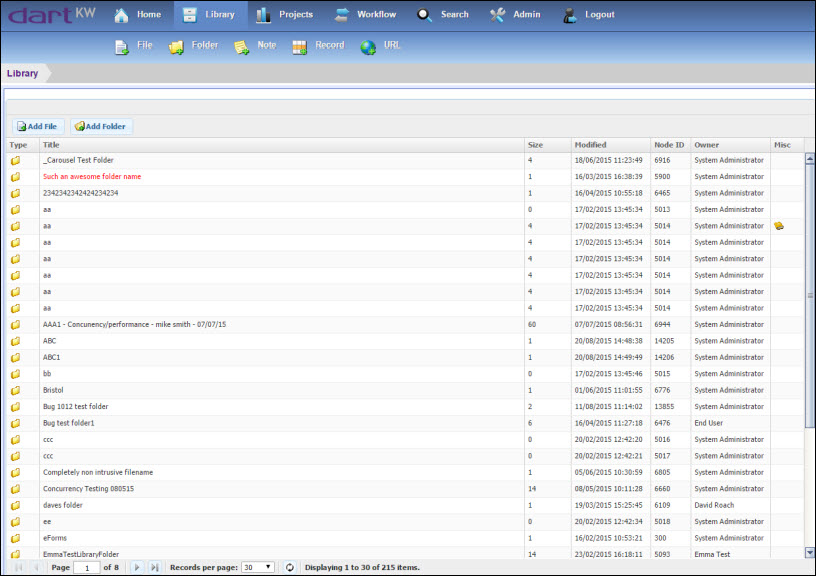Select 'Concurrency Testing 080515' title
Viewport: 816px width, 576px height.
click(x=88, y=489)
